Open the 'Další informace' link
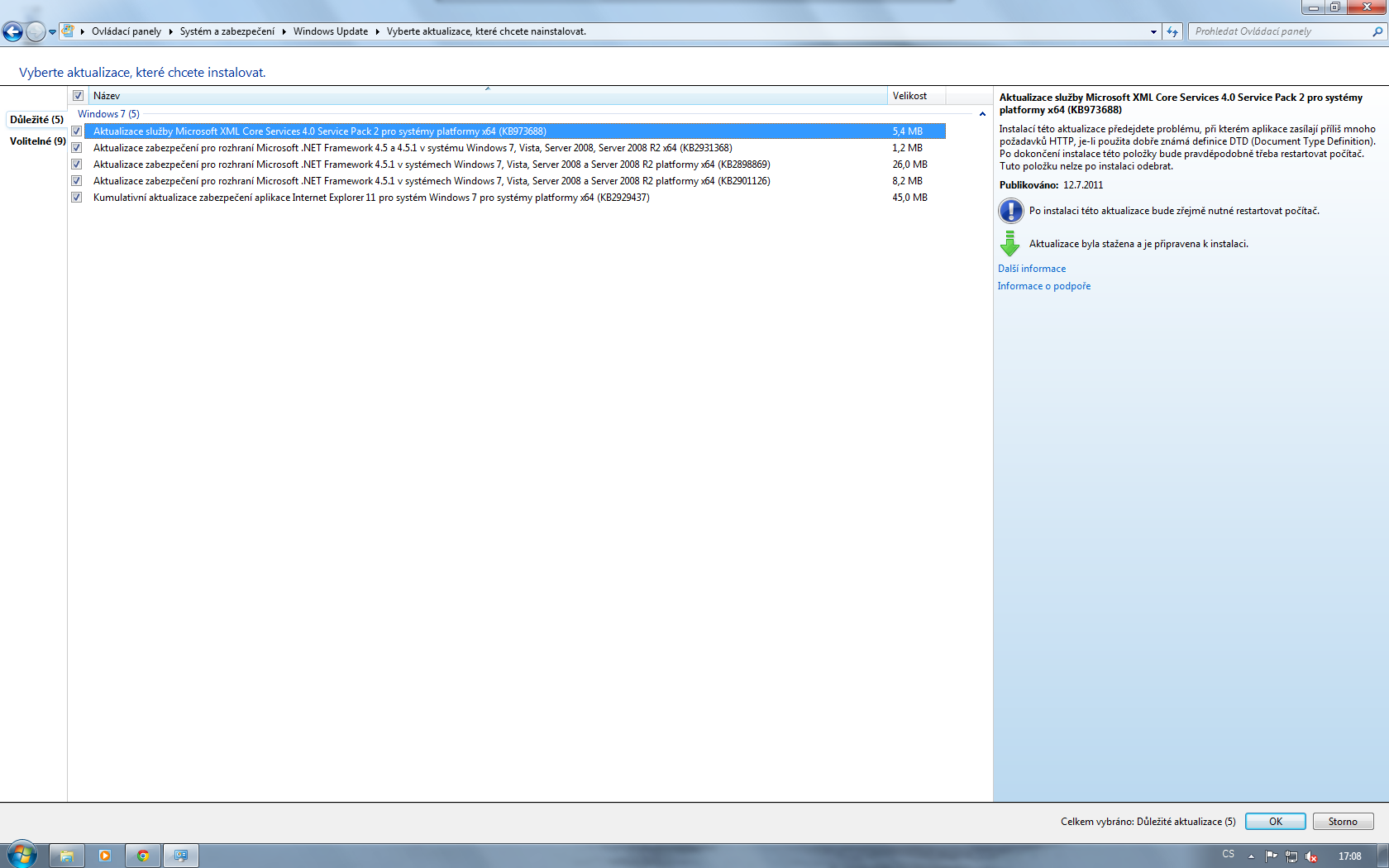This screenshot has width=1389, height=868. pyautogui.click(x=1032, y=269)
